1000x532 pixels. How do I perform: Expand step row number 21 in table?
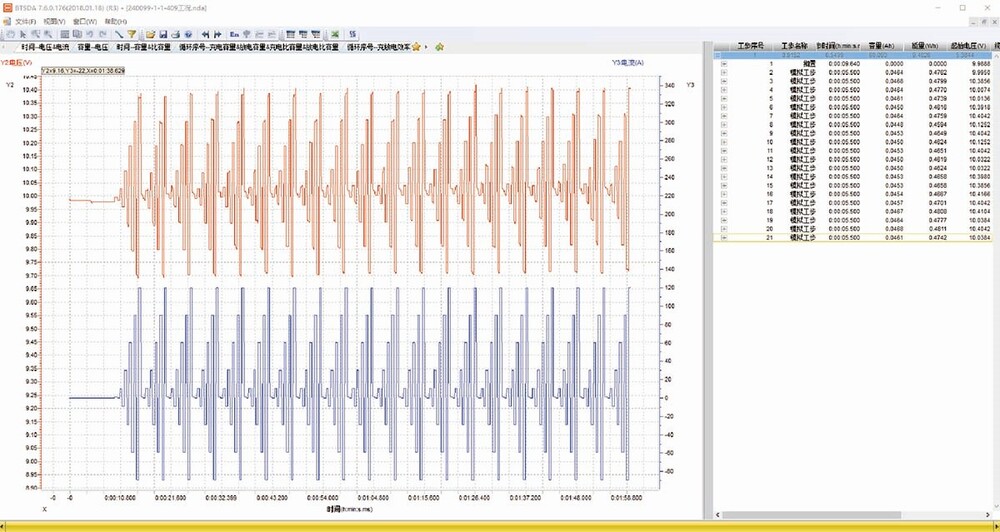click(x=724, y=238)
